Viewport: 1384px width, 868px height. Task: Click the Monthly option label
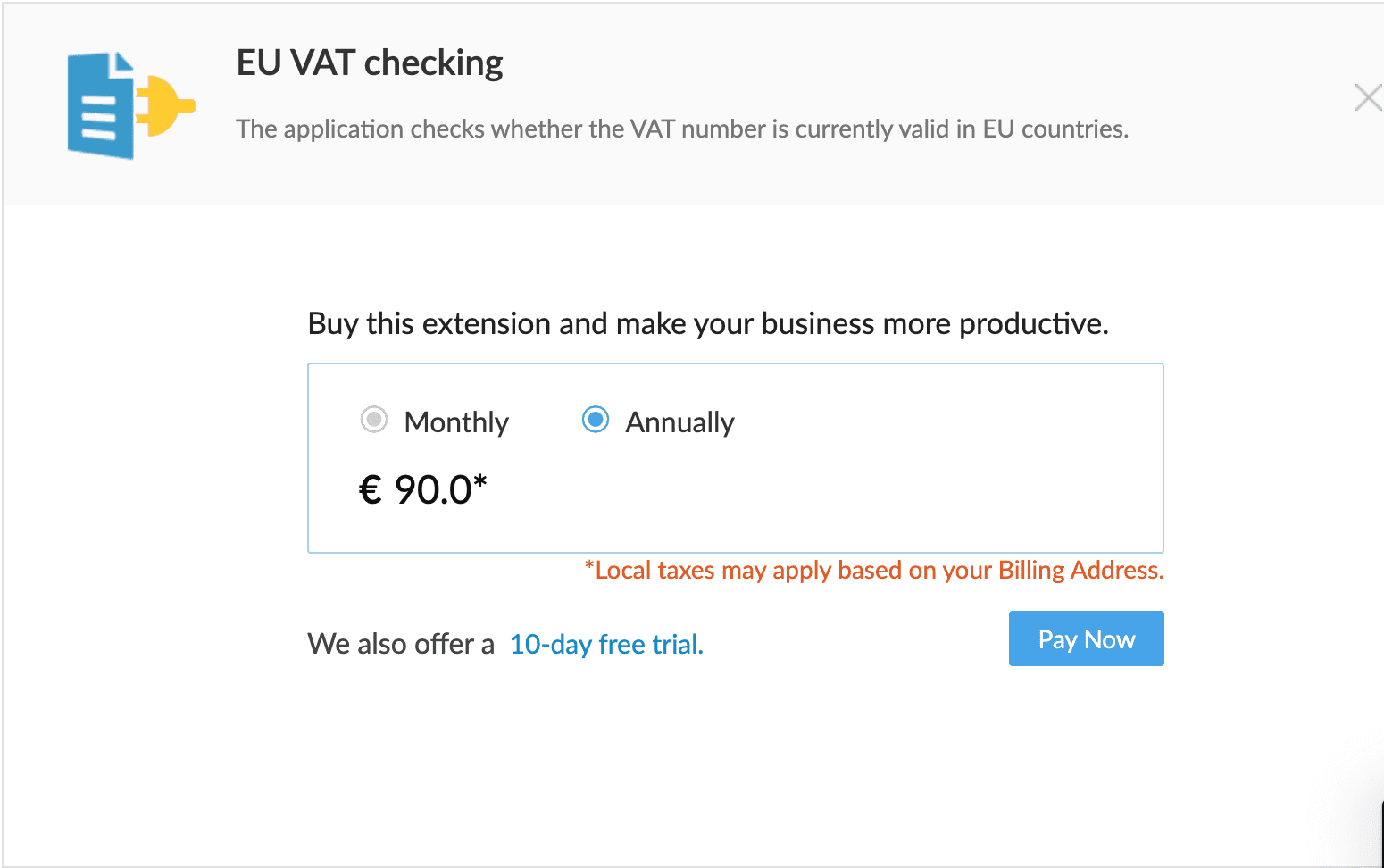(x=456, y=422)
